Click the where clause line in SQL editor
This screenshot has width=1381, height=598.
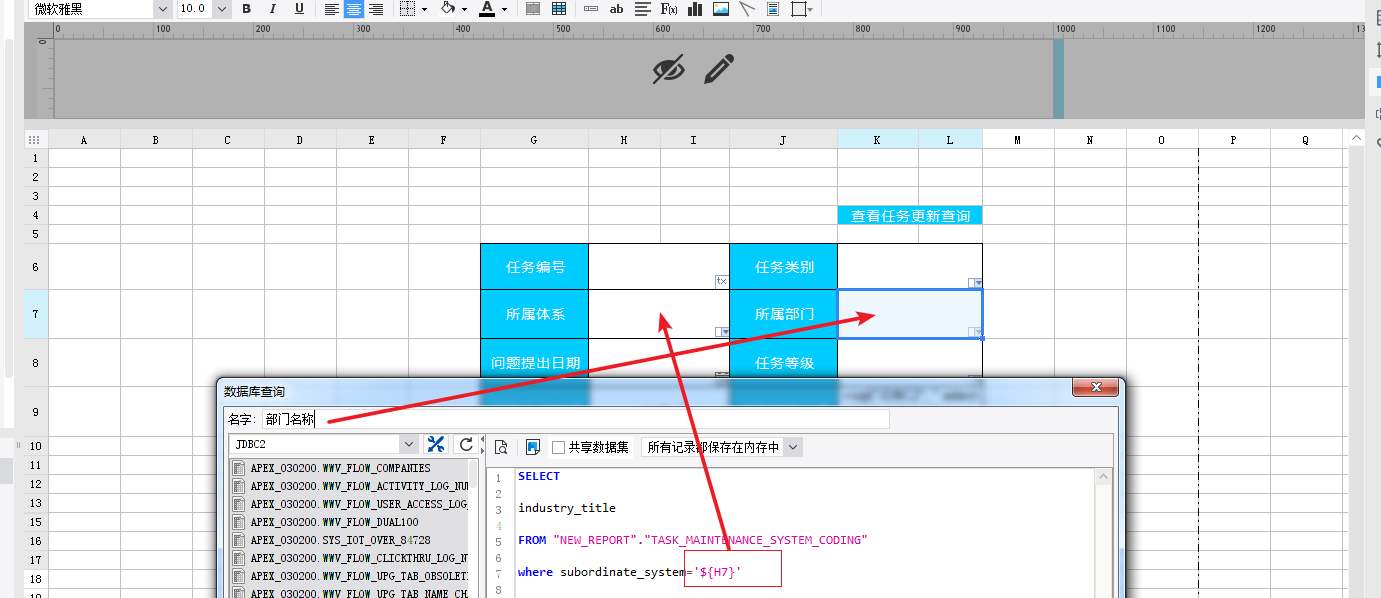[x=630, y=572]
